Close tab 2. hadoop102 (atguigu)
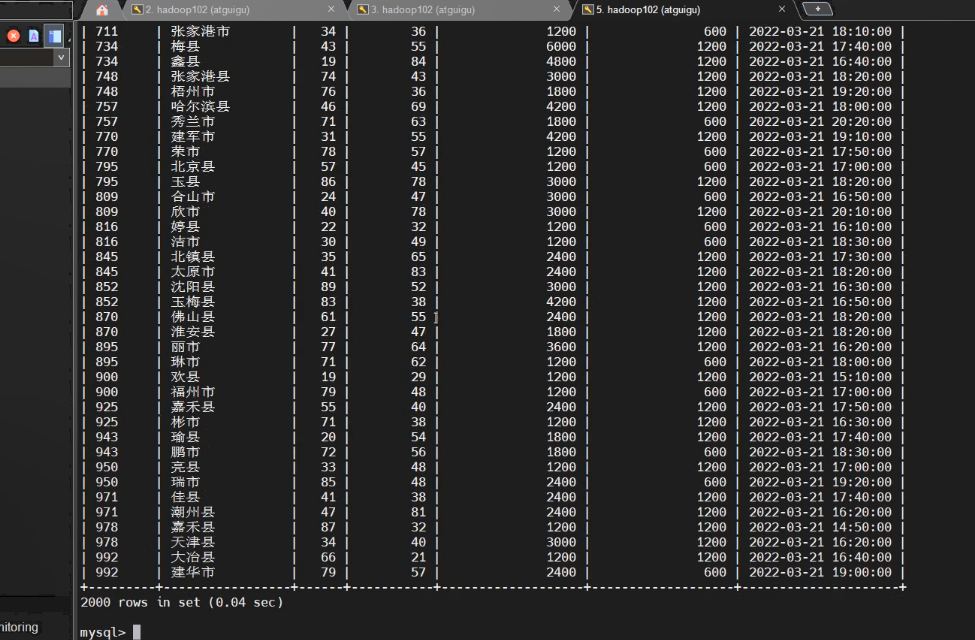This screenshot has width=975, height=640. (x=331, y=9)
